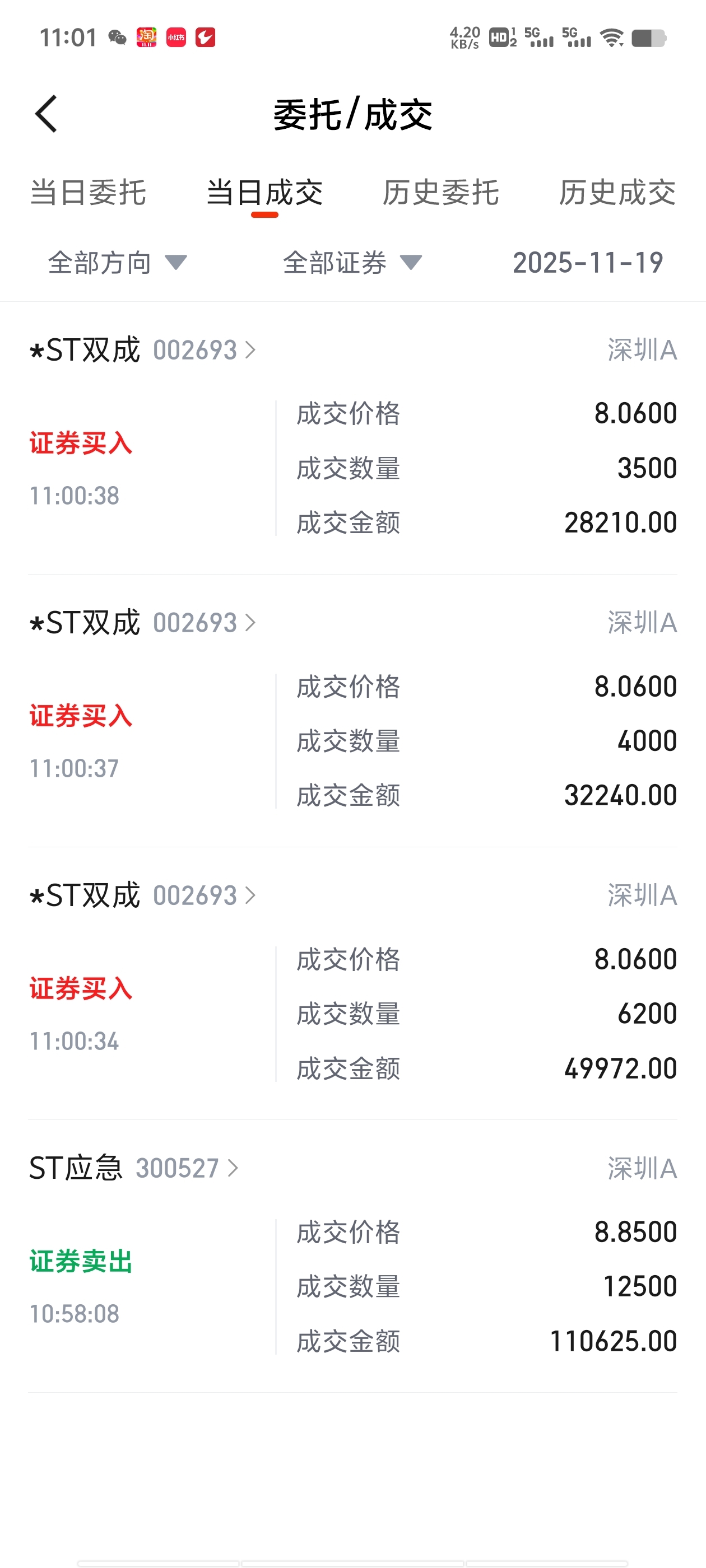Tap the Taobao notification icon in status bar
The height and width of the screenshot is (1568, 706).
click(x=146, y=38)
